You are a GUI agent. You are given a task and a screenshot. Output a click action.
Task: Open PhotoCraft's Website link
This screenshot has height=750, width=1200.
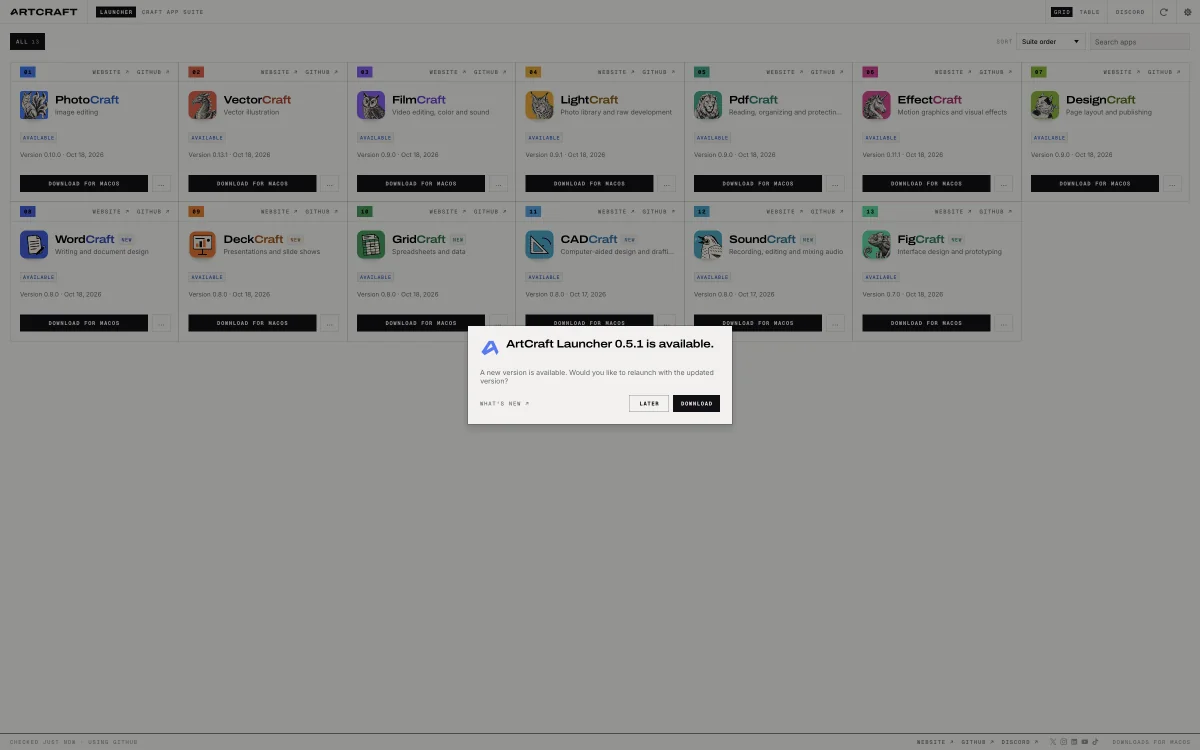tap(111, 72)
